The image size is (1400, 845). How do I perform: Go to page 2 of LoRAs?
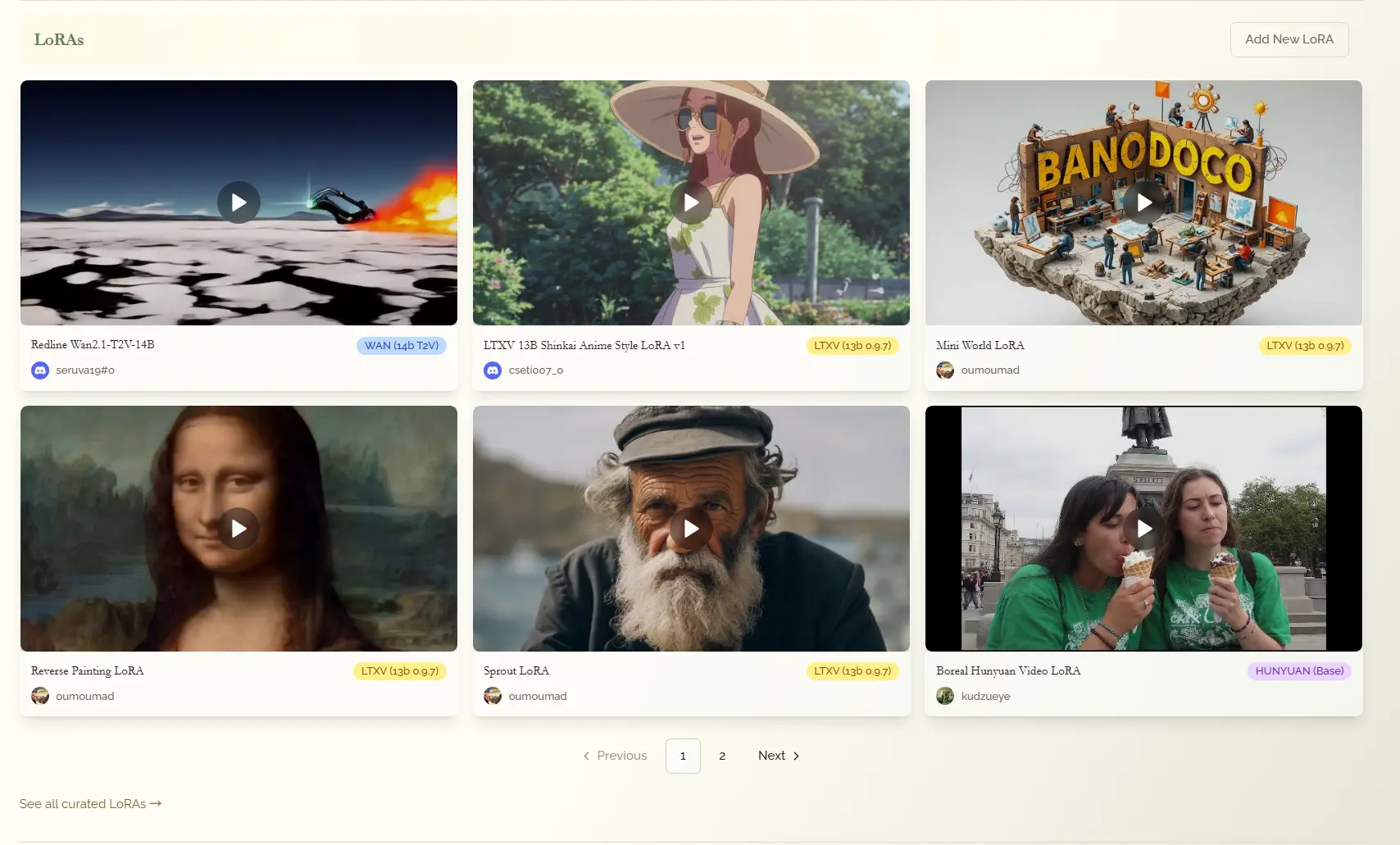pos(722,756)
